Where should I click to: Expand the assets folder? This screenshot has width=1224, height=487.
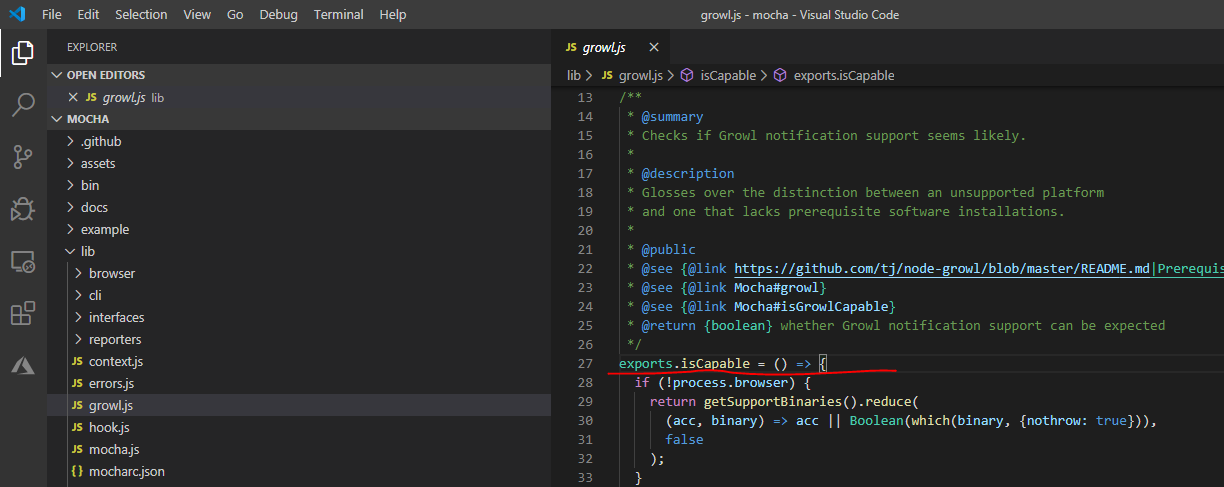pyautogui.click(x=299, y=163)
